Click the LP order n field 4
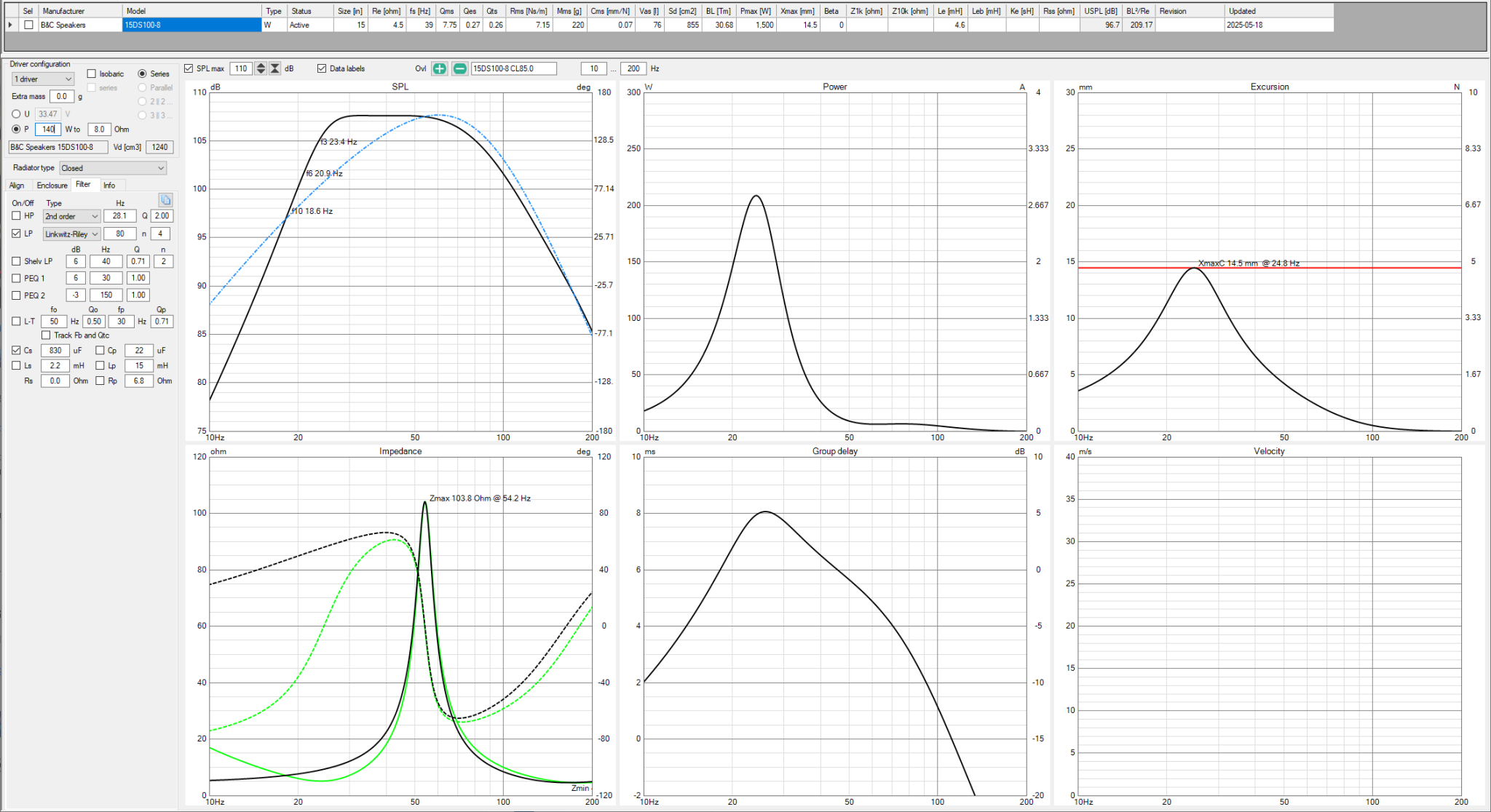This screenshot has width=1491, height=812. pyautogui.click(x=160, y=234)
